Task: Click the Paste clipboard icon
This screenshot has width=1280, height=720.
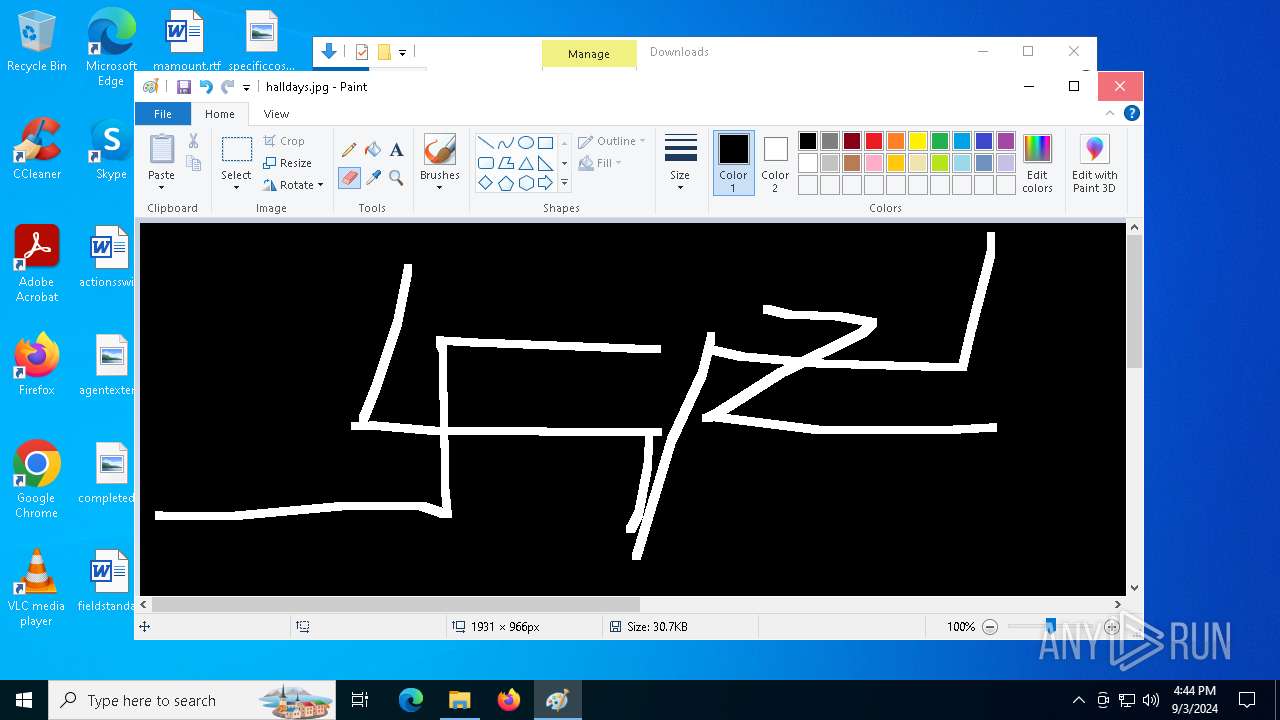Action: tap(161, 149)
